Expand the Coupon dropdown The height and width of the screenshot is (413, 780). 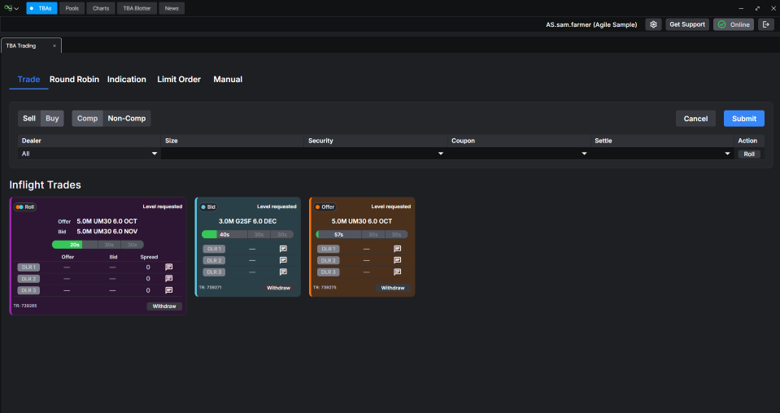tap(519, 154)
